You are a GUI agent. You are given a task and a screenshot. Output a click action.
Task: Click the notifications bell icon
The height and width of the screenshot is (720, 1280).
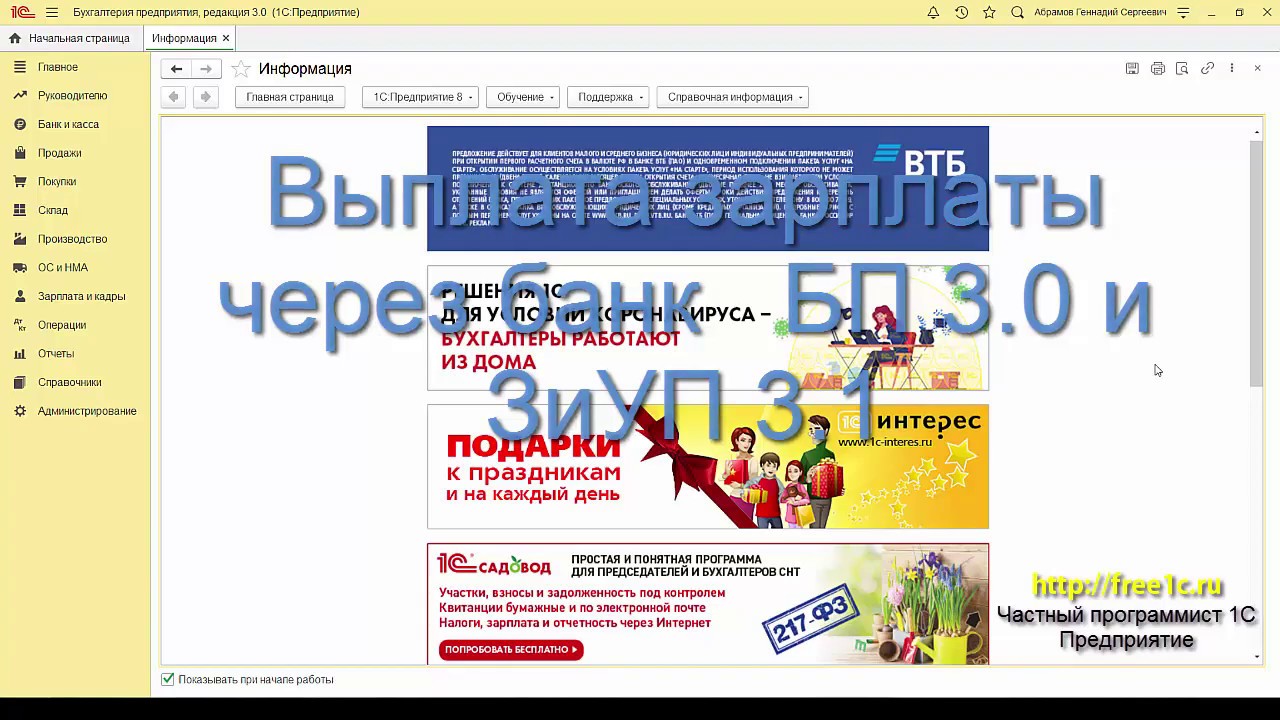click(933, 12)
